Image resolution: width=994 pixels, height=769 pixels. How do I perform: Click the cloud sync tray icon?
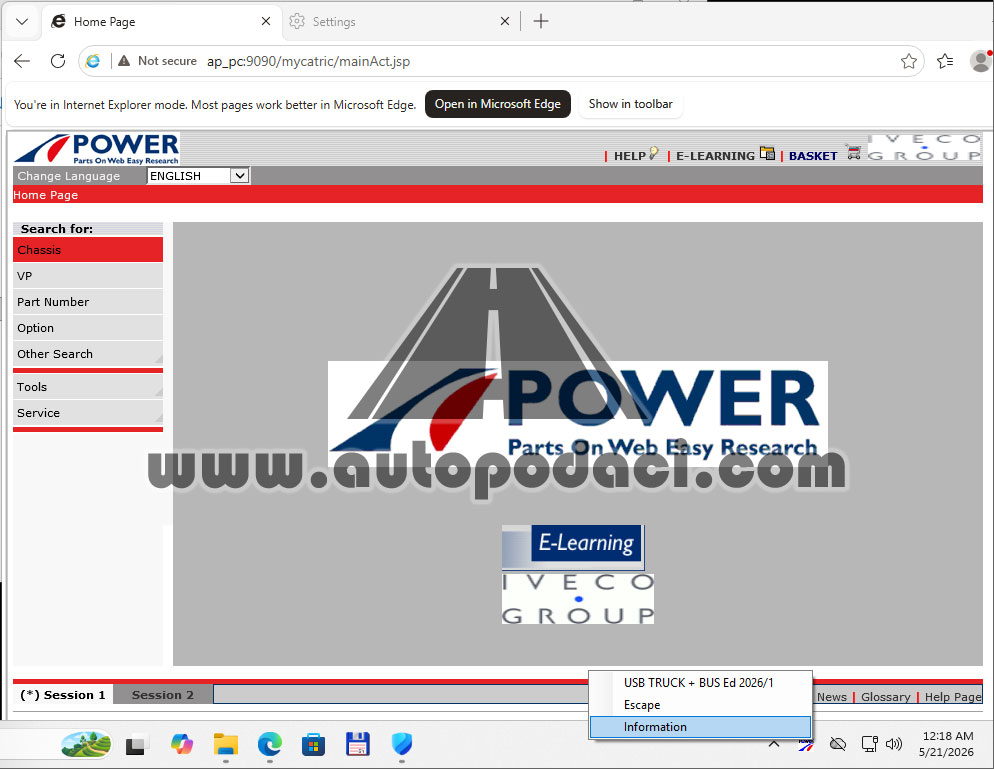(838, 744)
